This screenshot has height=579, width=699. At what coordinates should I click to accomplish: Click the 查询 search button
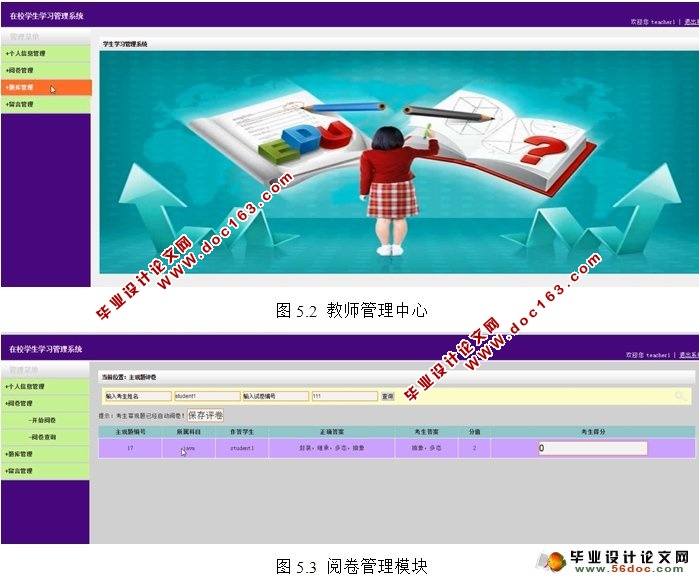(x=387, y=396)
